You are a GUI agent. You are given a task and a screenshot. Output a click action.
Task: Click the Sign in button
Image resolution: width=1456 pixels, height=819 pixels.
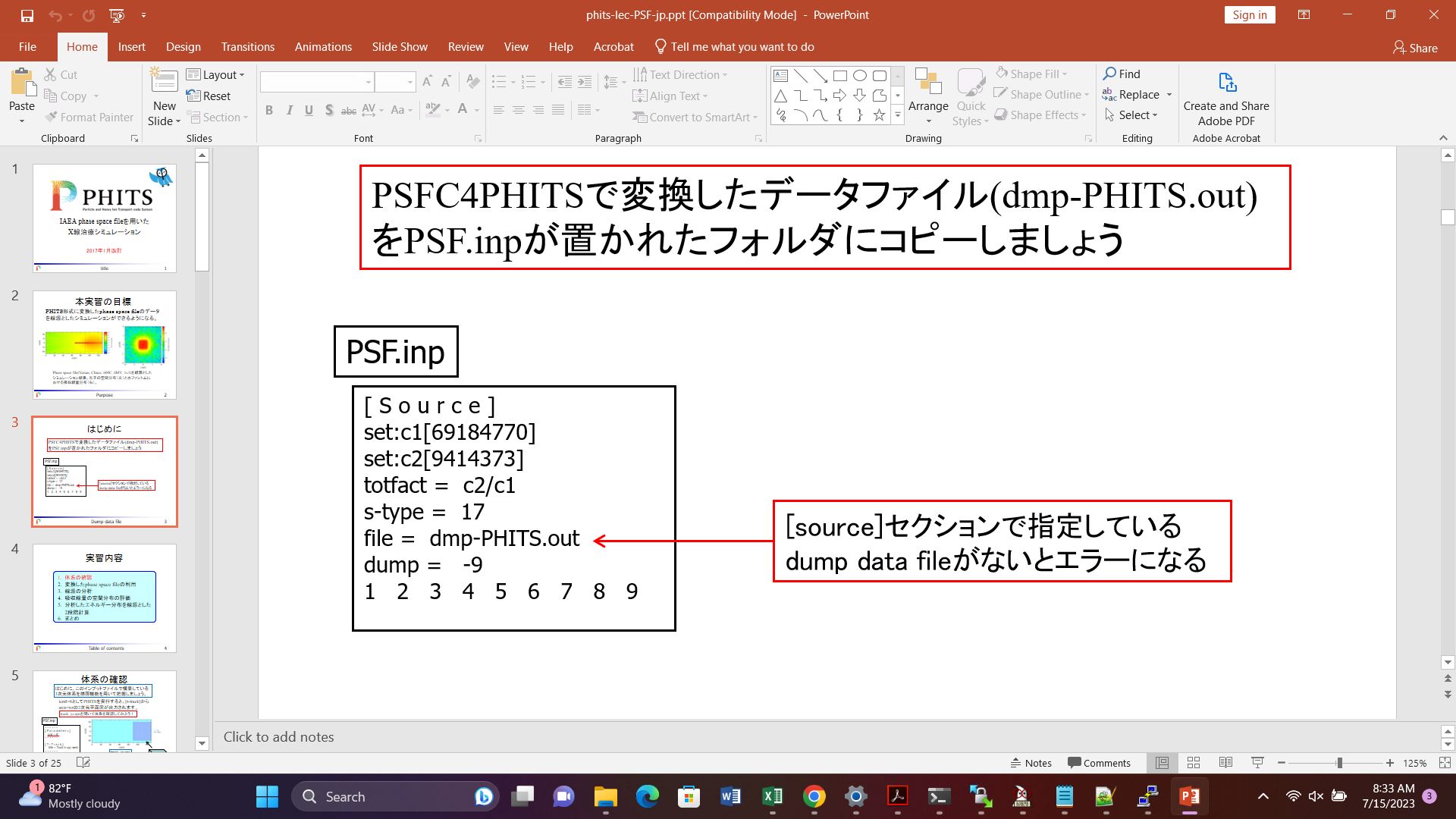click(x=1249, y=15)
